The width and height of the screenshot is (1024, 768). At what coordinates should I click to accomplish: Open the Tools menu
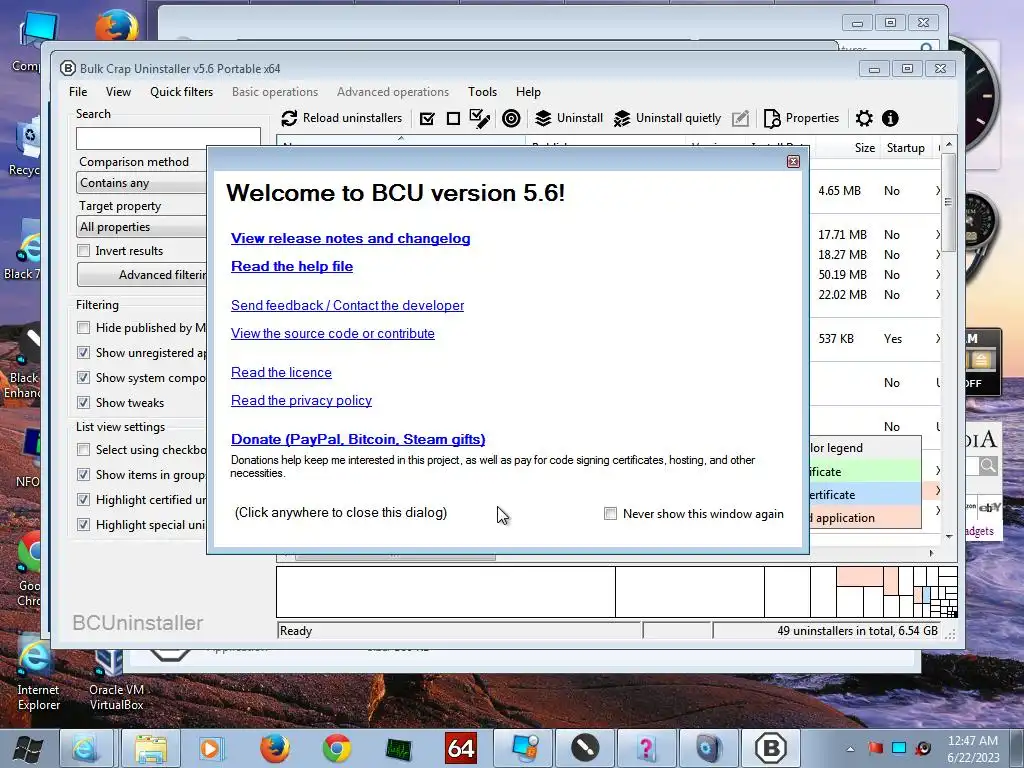click(482, 92)
